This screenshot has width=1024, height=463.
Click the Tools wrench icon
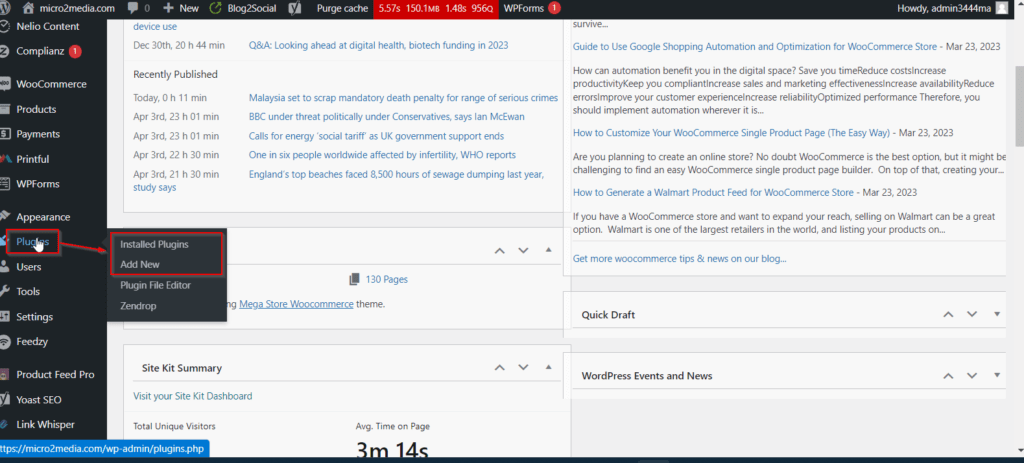[x=5, y=291]
